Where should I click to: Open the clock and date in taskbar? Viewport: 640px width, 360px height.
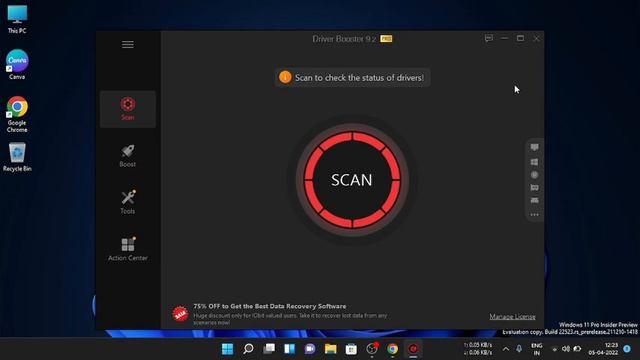pos(603,349)
